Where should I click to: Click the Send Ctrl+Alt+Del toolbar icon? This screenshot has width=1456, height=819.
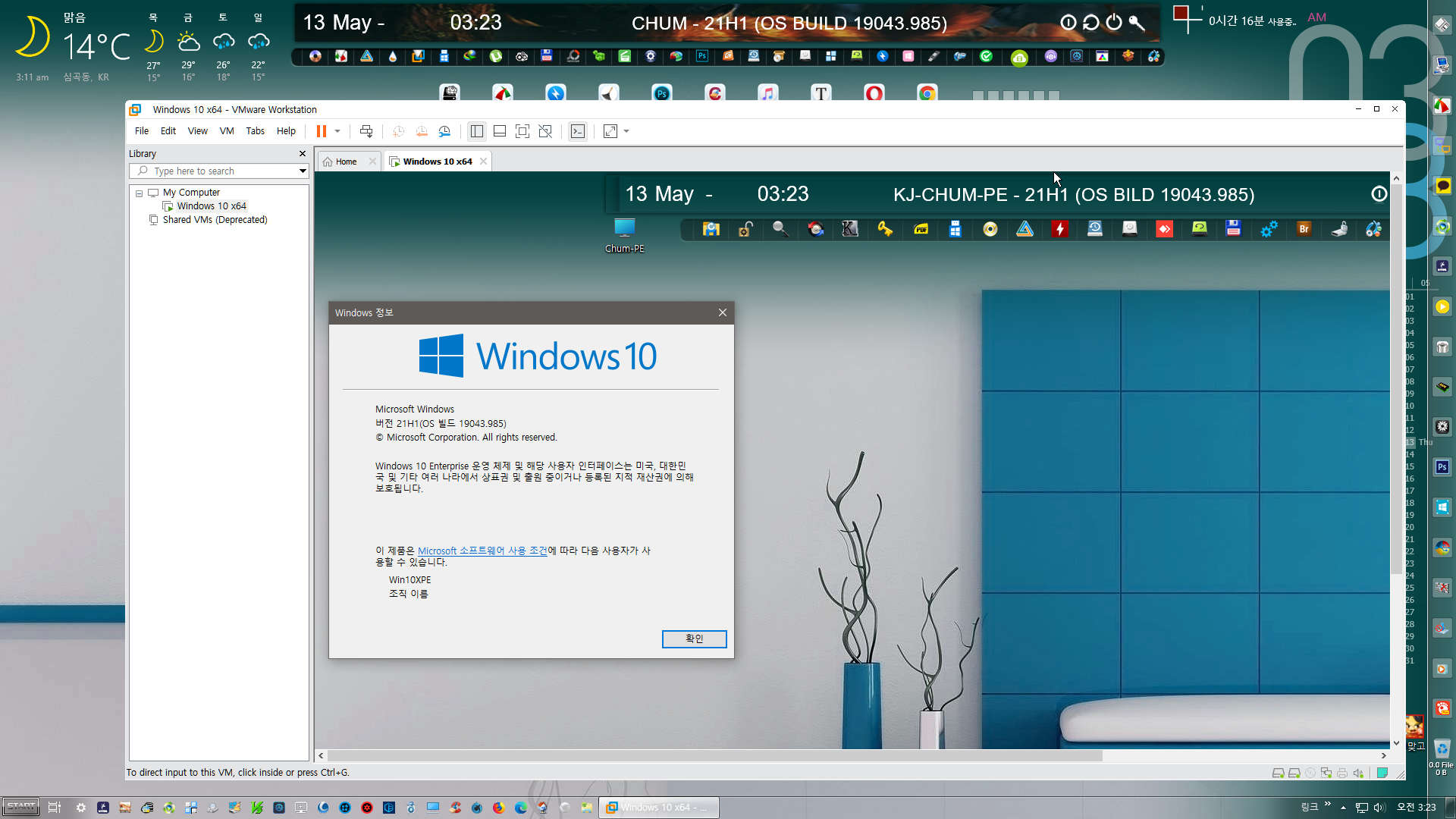(x=366, y=131)
